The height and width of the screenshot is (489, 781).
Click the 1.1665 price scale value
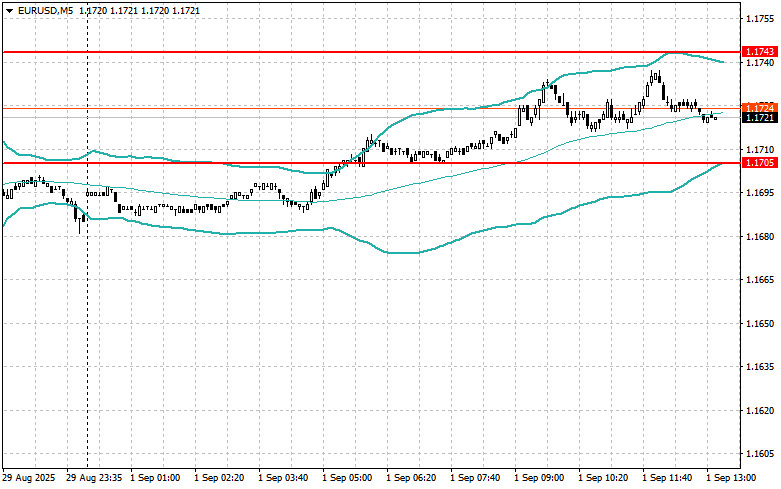(760, 280)
